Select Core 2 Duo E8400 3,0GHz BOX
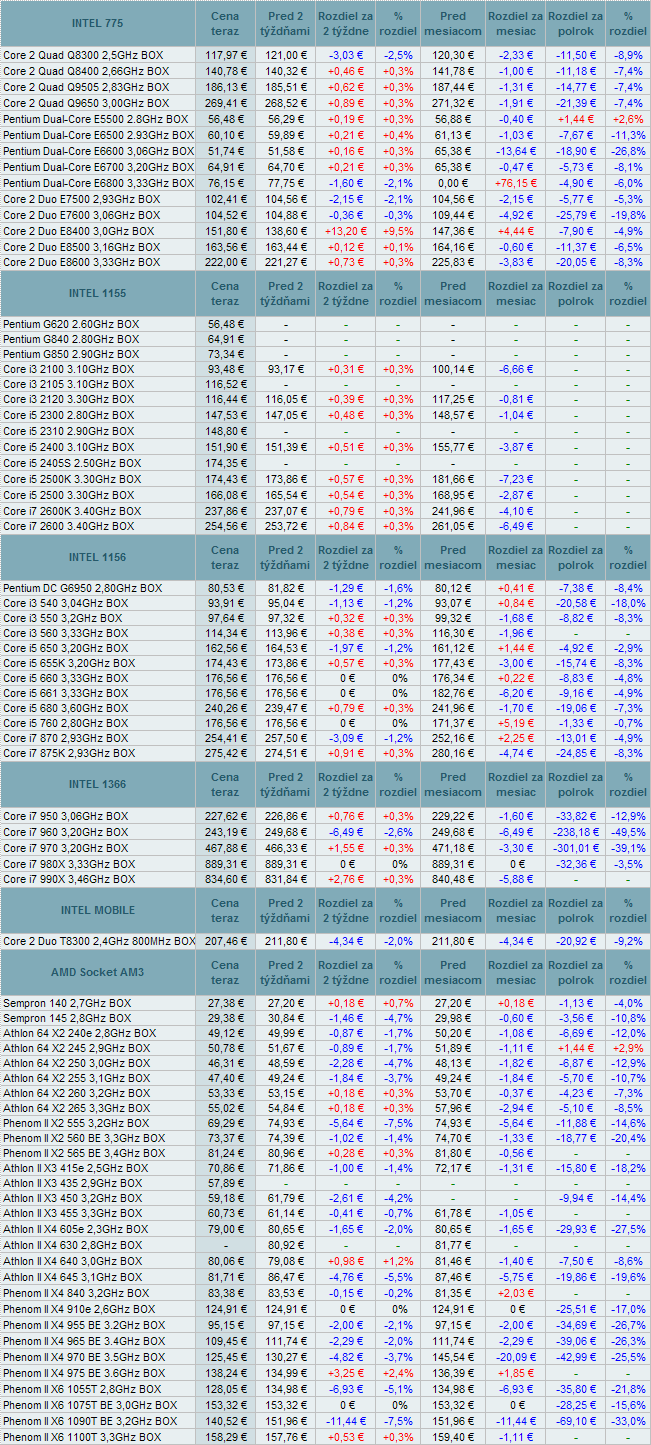 (79, 231)
